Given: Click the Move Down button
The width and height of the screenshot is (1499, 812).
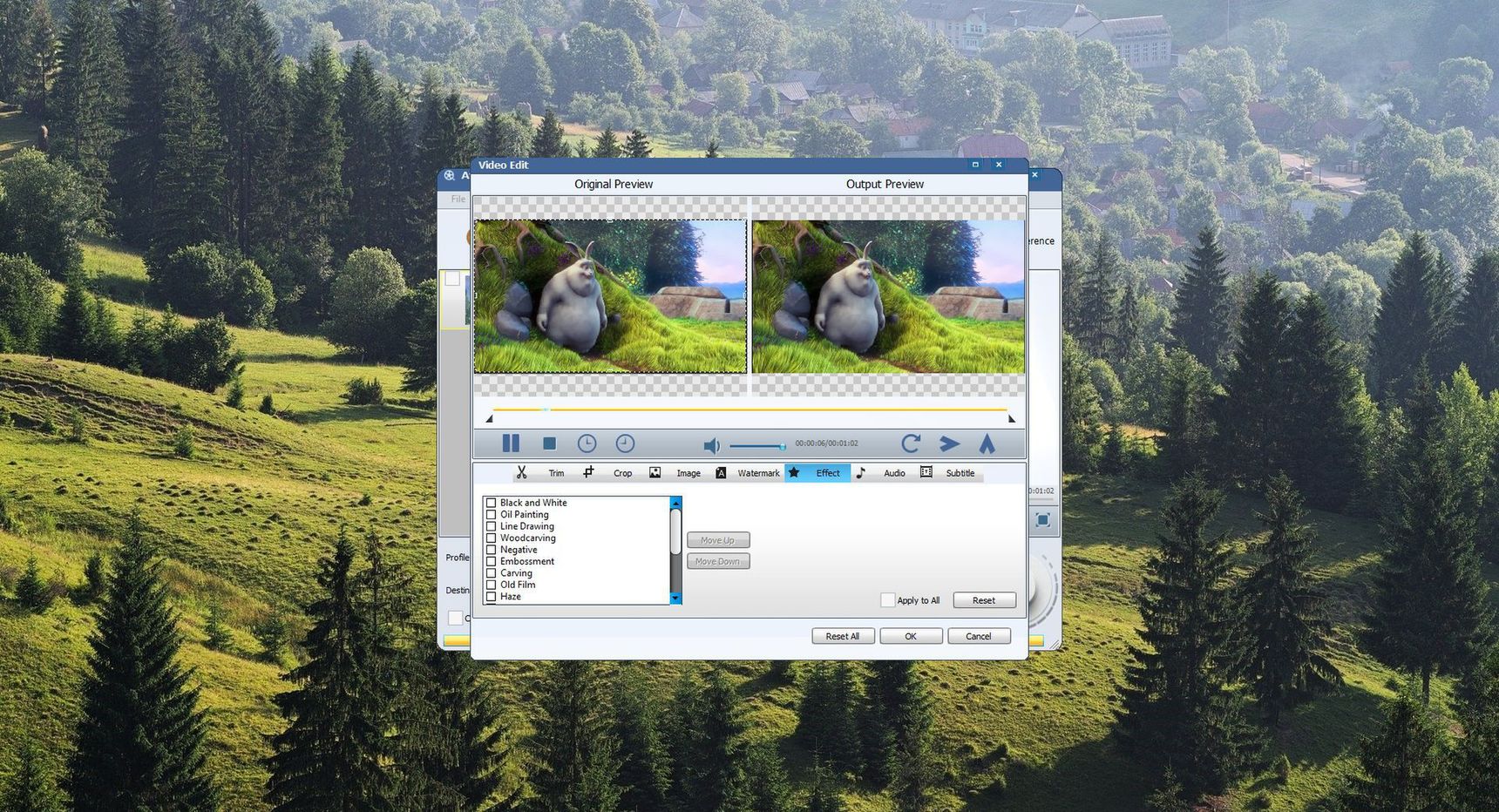Looking at the screenshot, I should coord(718,561).
